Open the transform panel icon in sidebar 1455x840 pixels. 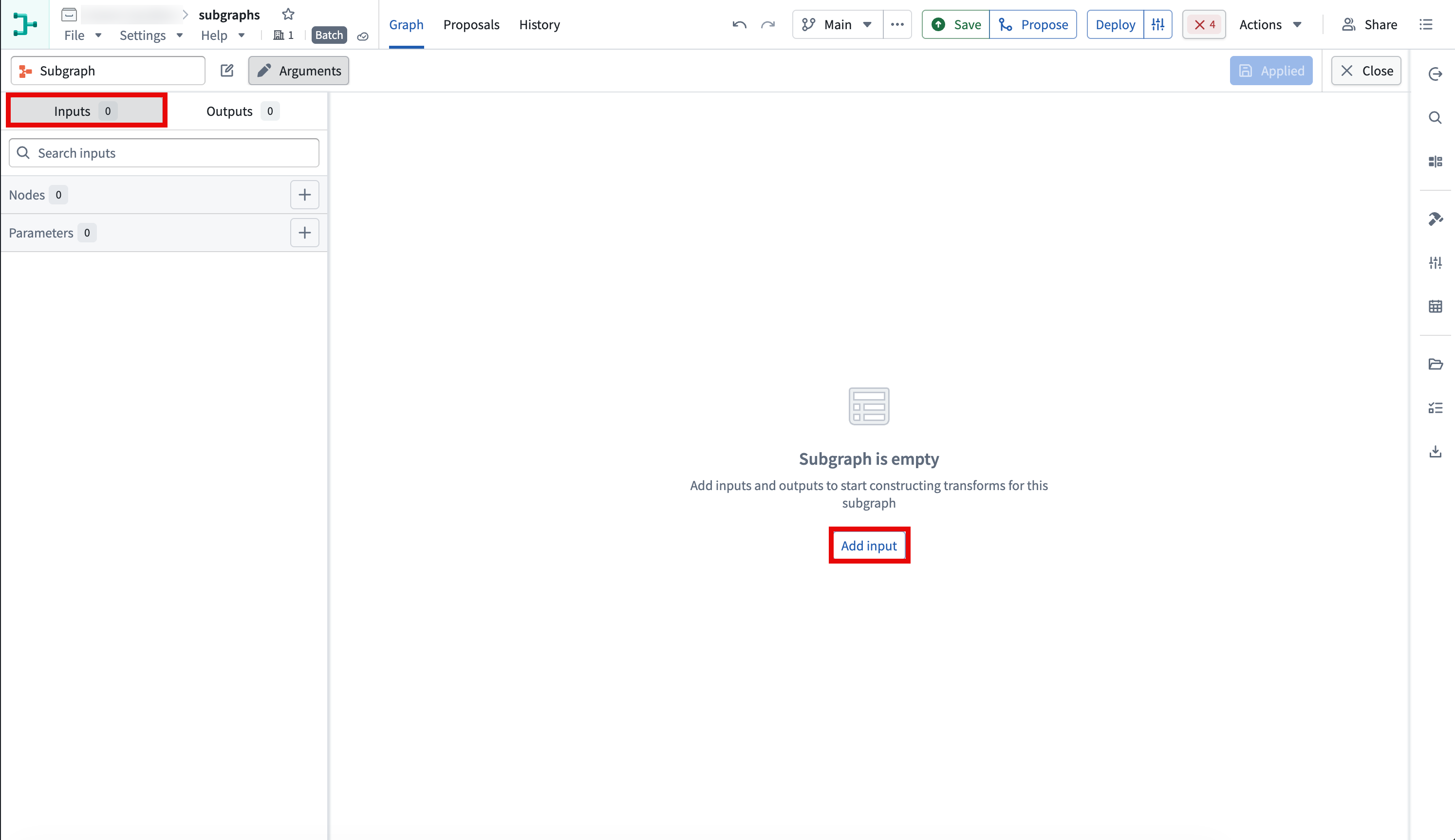pyautogui.click(x=1435, y=162)
